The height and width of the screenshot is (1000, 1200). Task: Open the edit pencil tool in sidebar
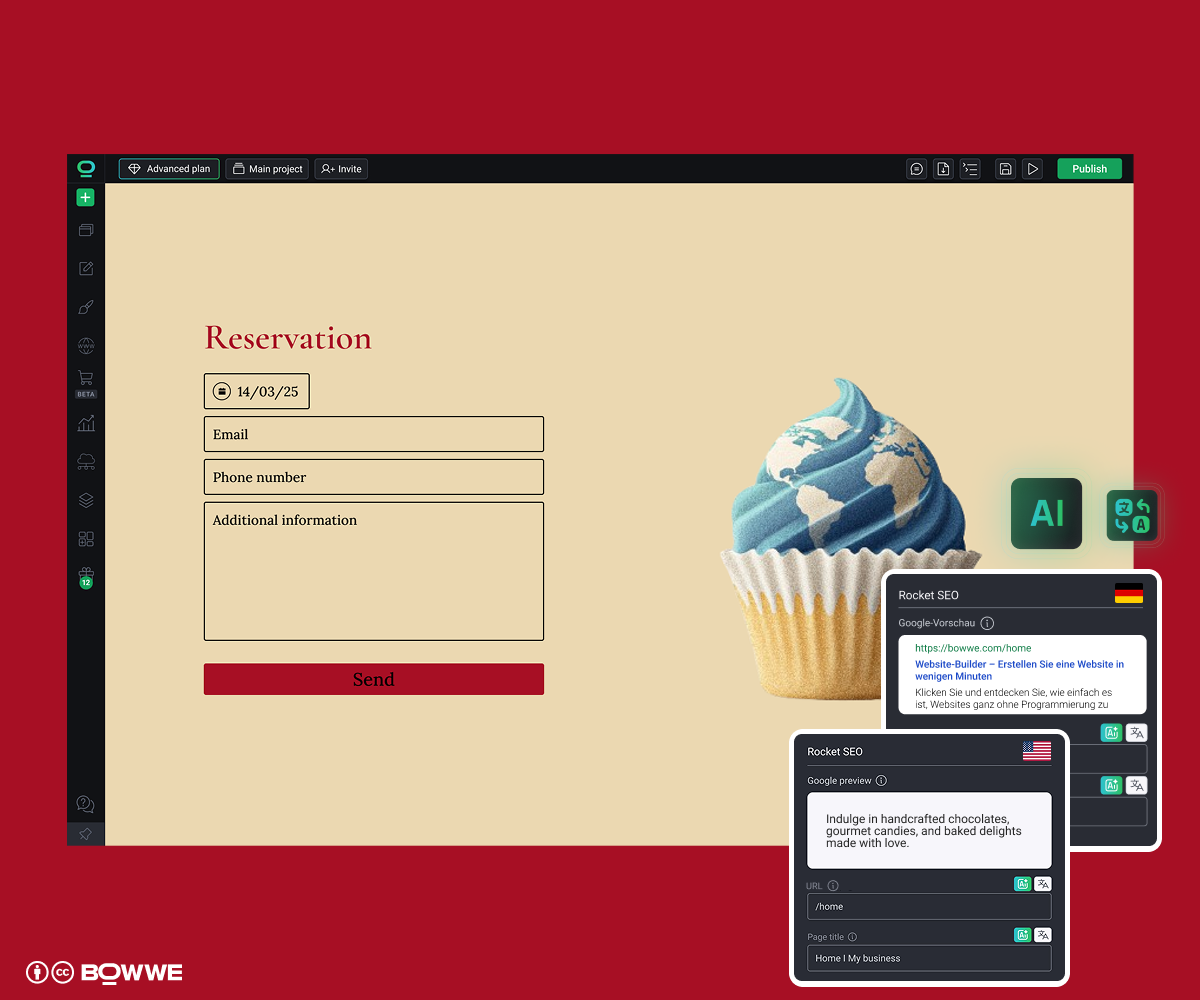click(86, 268)
